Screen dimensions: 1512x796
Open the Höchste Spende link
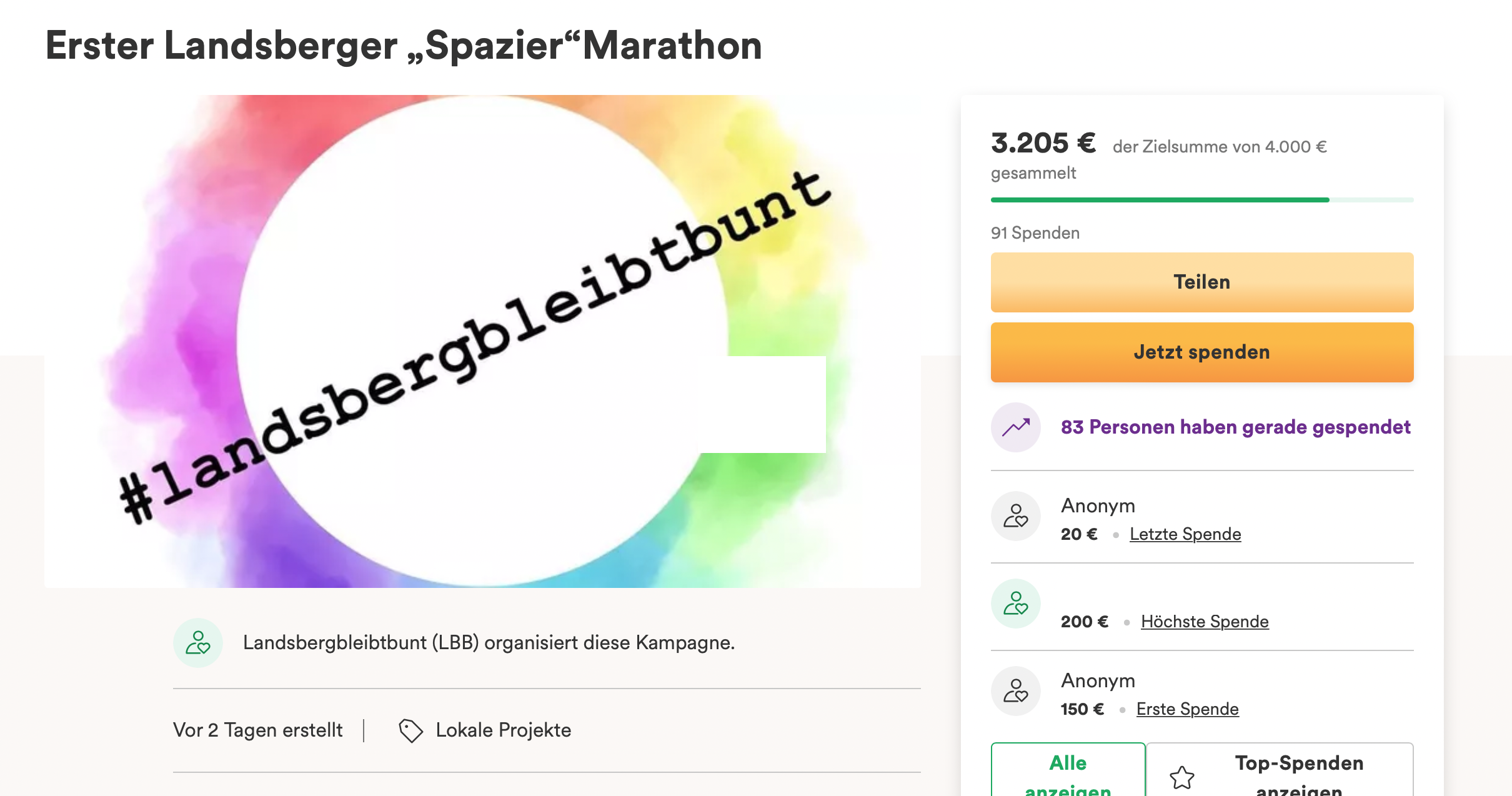pyautogui.click(x=1205, y=622)
